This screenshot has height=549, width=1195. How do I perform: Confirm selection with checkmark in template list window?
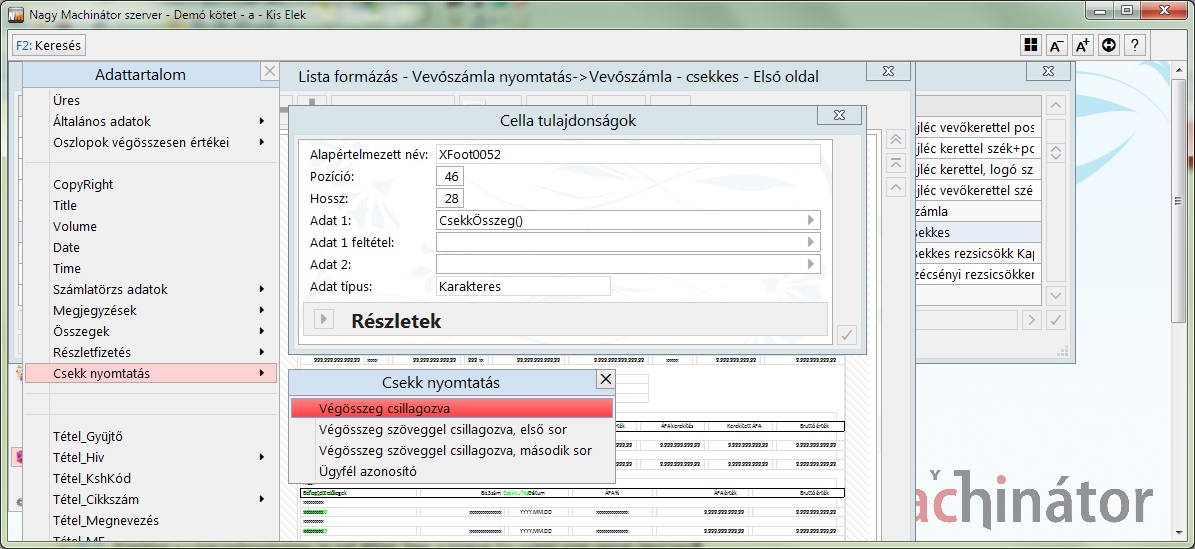(x=1056, y=319)
